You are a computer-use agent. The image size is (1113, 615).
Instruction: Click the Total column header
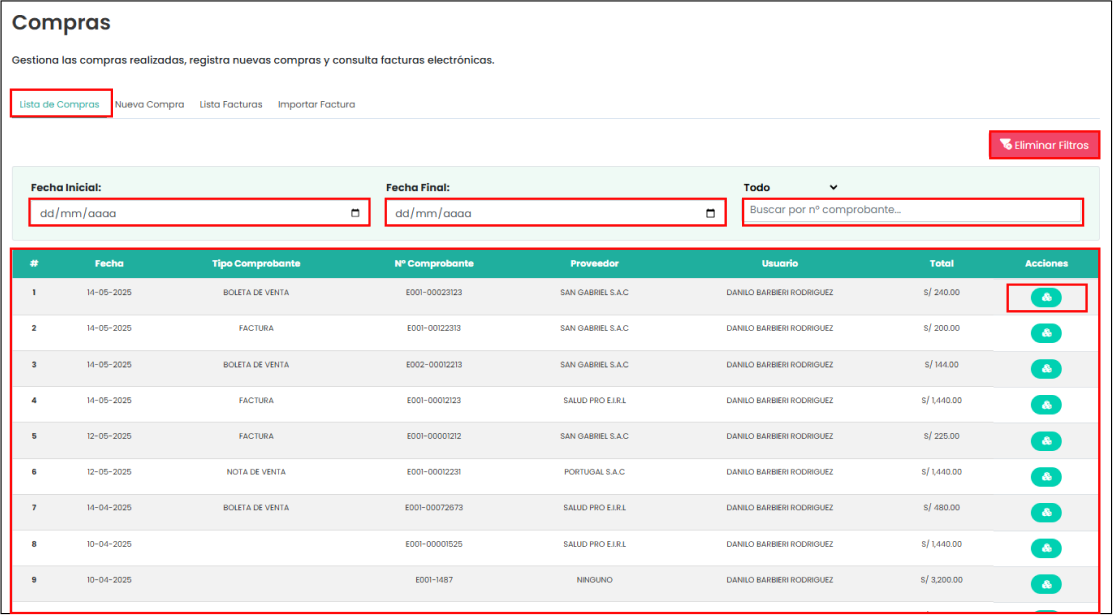click(x=941, y=264)
